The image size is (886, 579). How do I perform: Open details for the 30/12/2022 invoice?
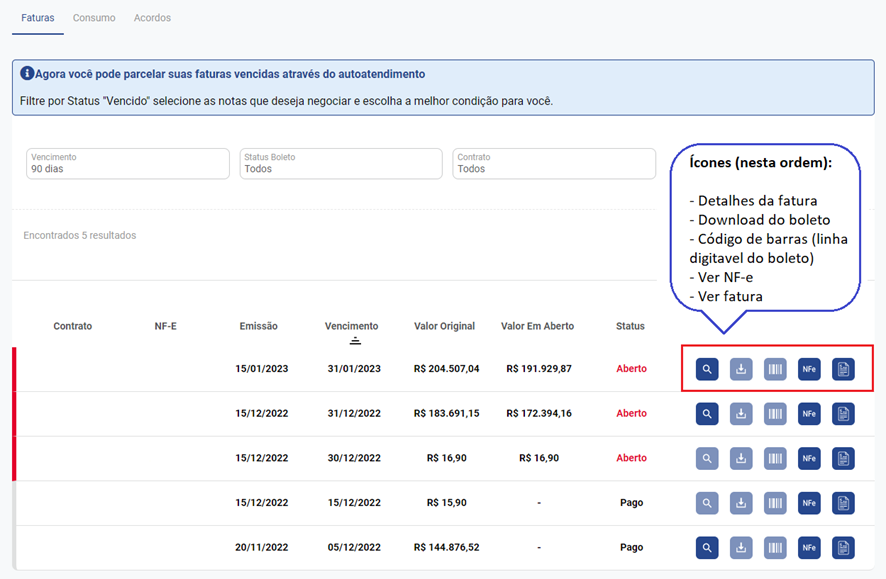point(707,459)
